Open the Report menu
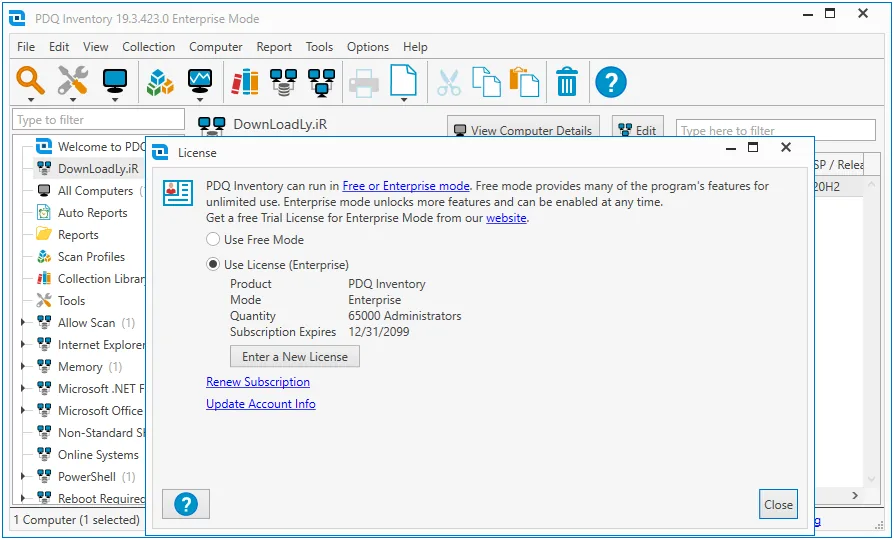The image size is (894, 540). coord(274,47)
